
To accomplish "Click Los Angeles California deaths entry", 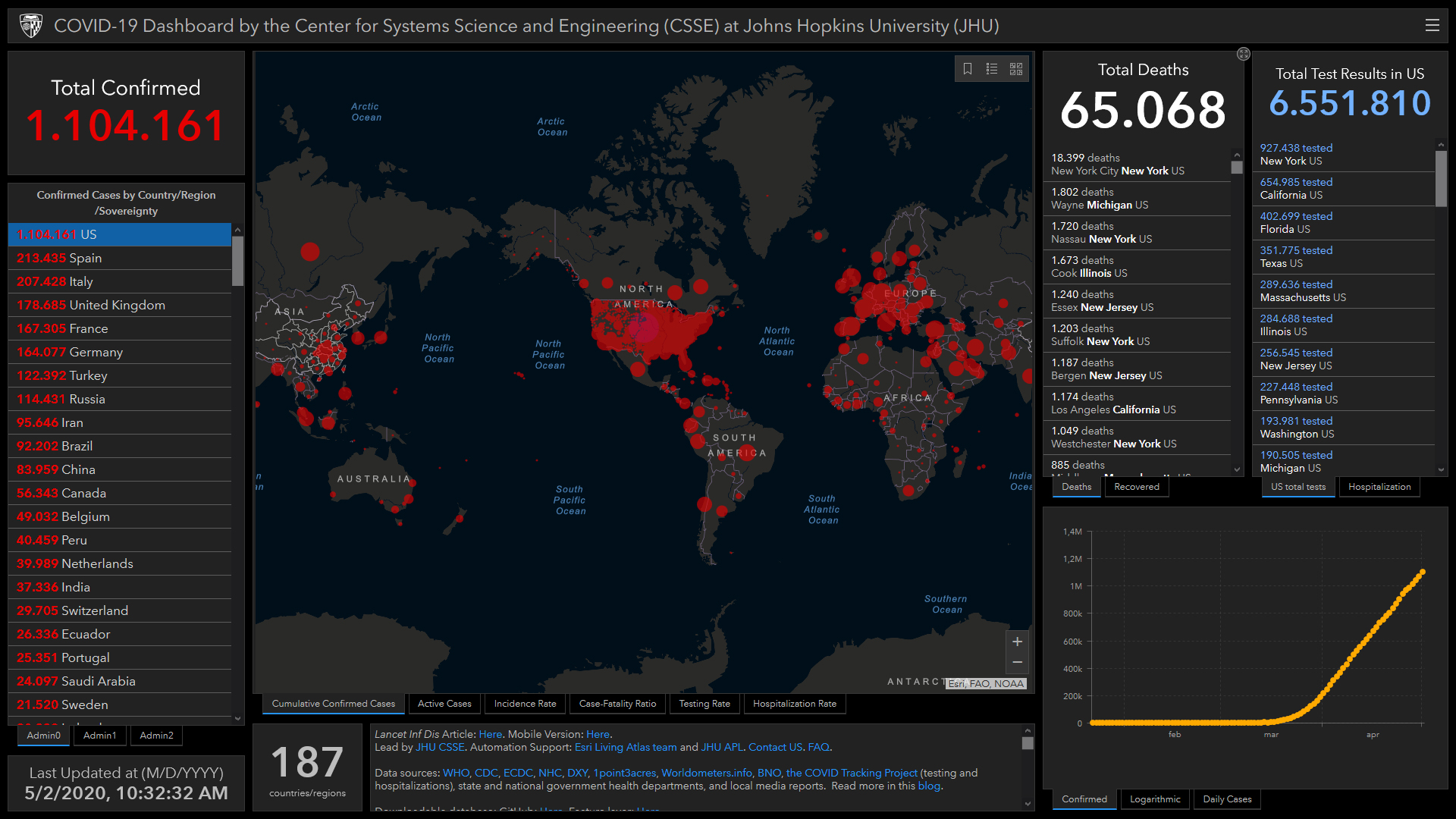I will click(x=1137, y=403).
